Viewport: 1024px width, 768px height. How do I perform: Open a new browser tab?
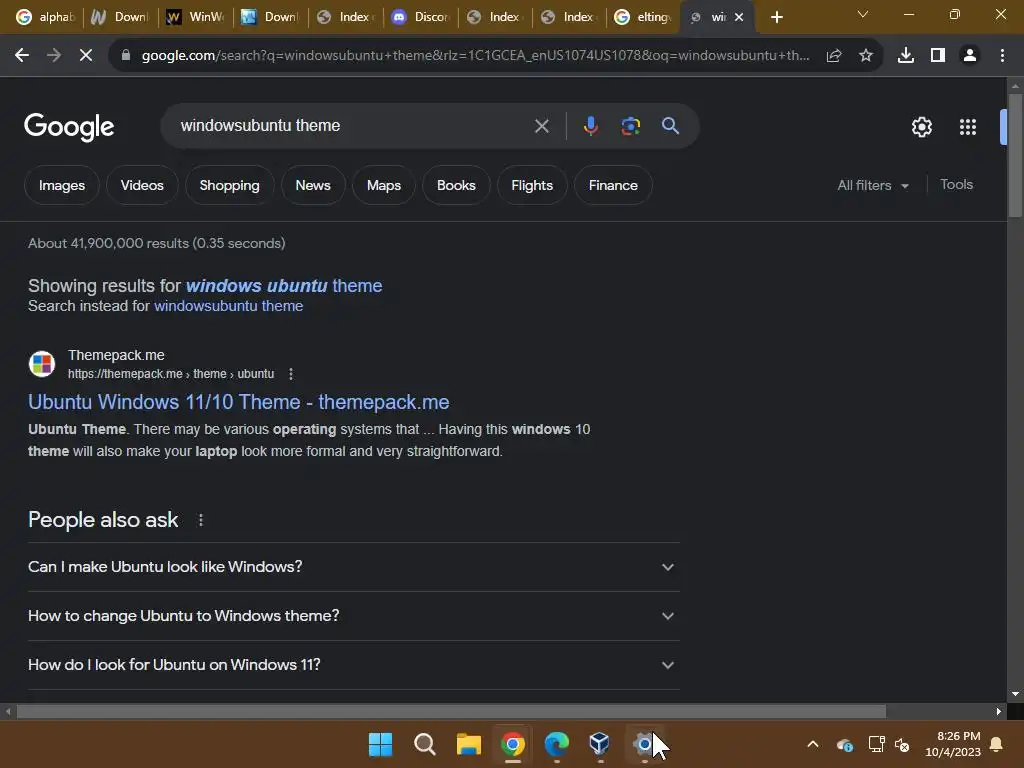coord(776,17)
